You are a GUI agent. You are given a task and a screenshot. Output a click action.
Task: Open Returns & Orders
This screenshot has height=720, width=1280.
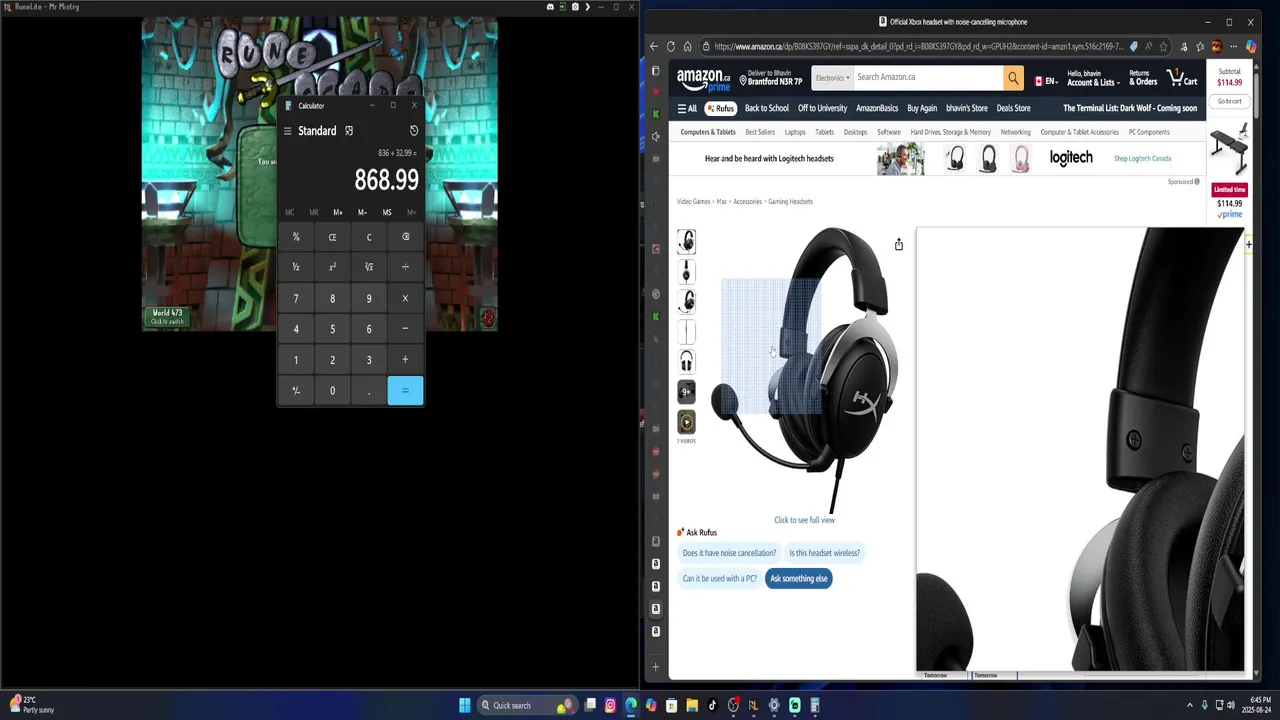[x=1143, y=78]
